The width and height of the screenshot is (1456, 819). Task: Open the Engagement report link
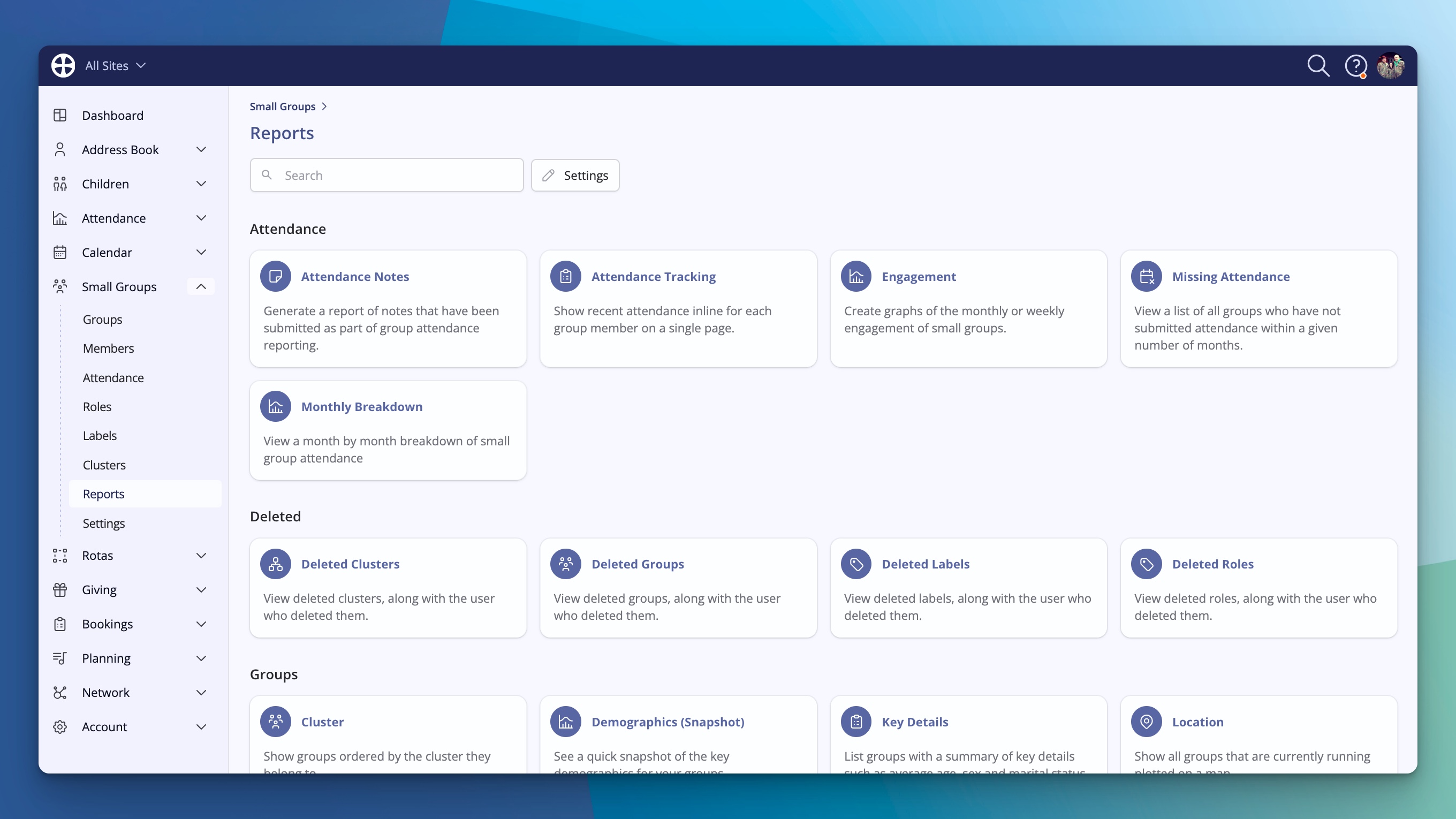pos(919,276)
